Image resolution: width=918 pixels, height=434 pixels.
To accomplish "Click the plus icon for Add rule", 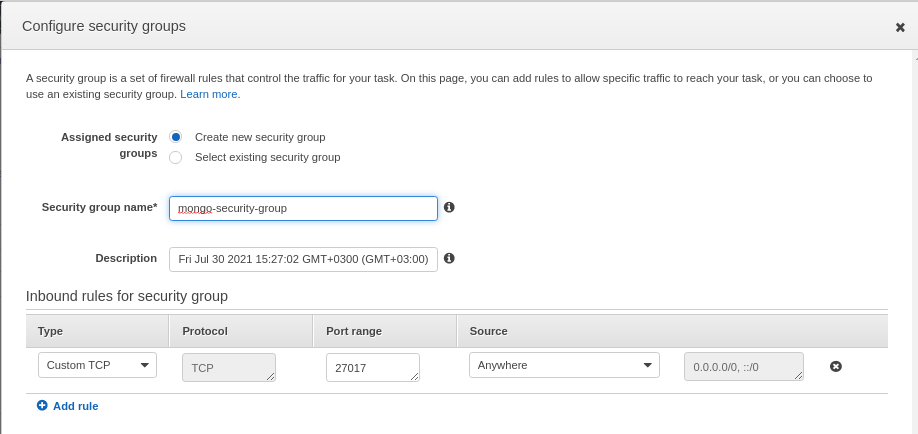I will coord(42,405).
